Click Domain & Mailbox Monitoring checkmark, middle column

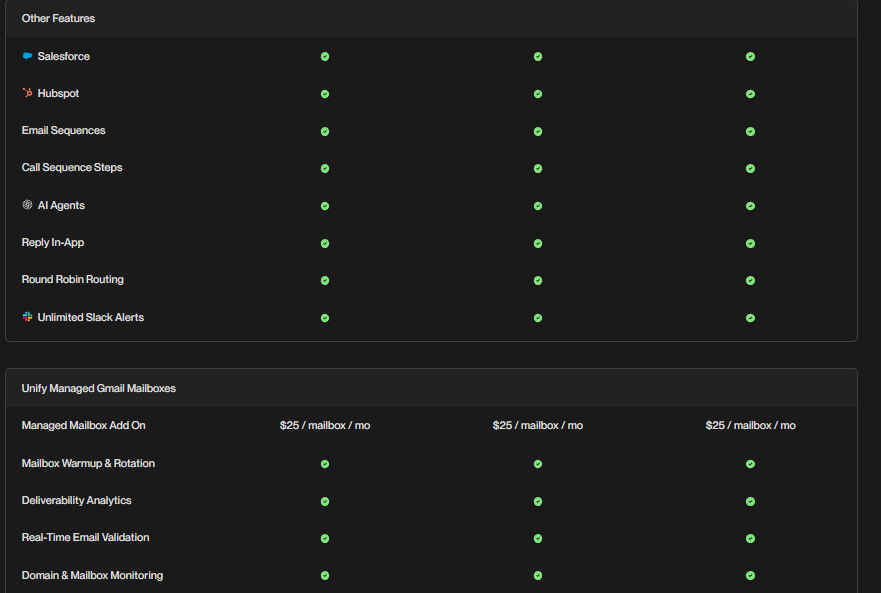(538, 576)
